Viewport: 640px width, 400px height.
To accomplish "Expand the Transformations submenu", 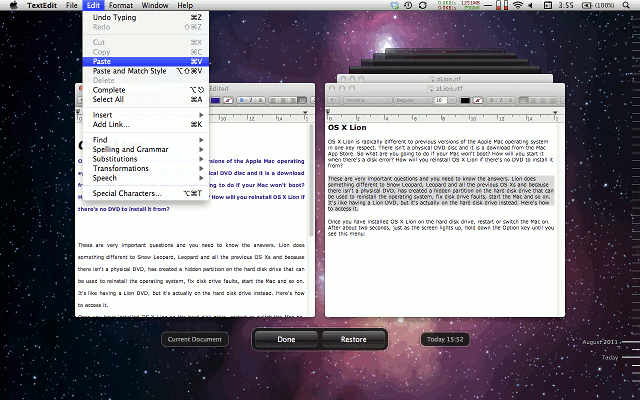I will point(146,168).
